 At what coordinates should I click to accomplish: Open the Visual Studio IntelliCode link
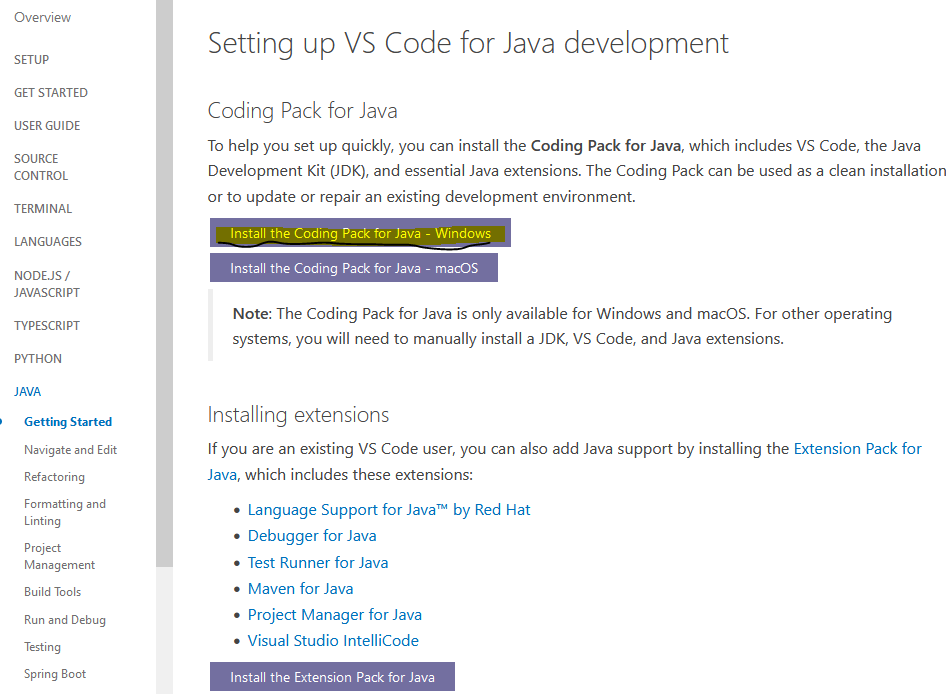[x=333, y=640]
